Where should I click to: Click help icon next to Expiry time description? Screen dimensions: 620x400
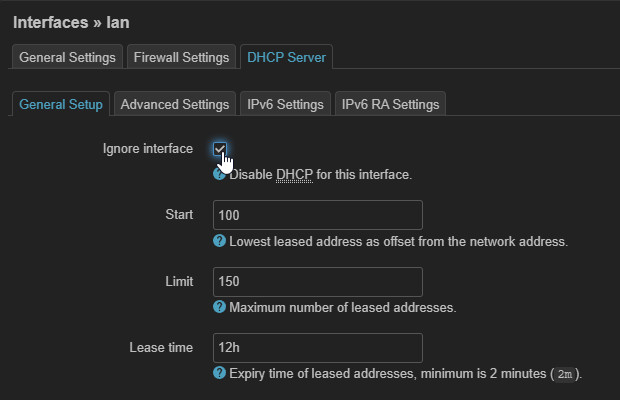click(219, 373)
